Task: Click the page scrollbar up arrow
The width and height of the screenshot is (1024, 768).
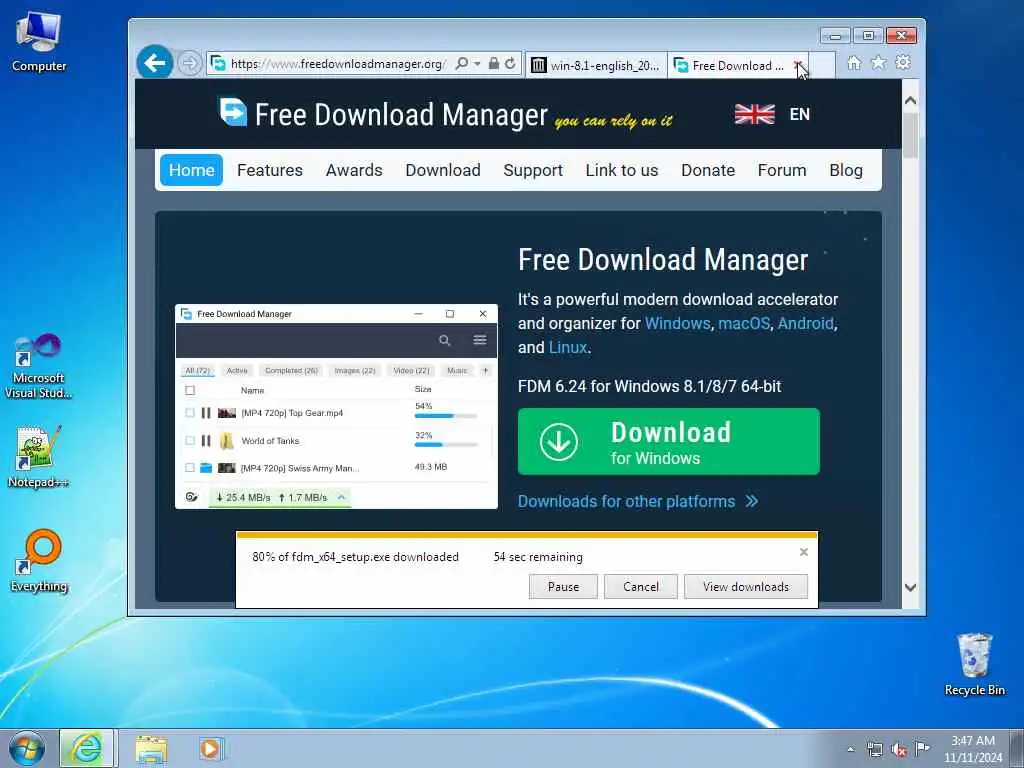Action: tap(910, 101)
